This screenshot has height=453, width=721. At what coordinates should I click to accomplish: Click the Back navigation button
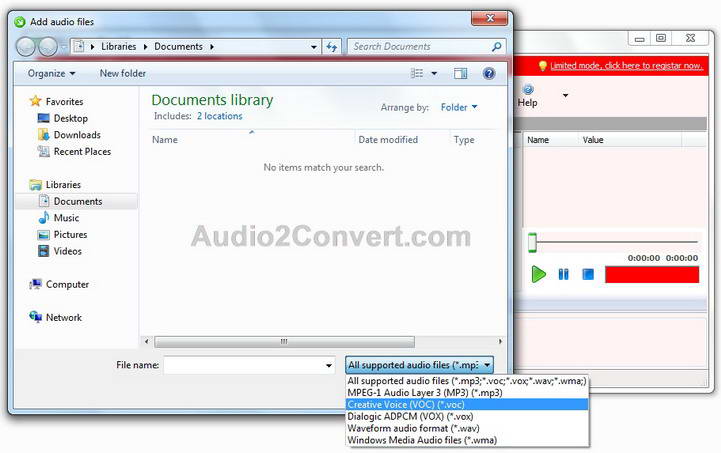point(26,46)
